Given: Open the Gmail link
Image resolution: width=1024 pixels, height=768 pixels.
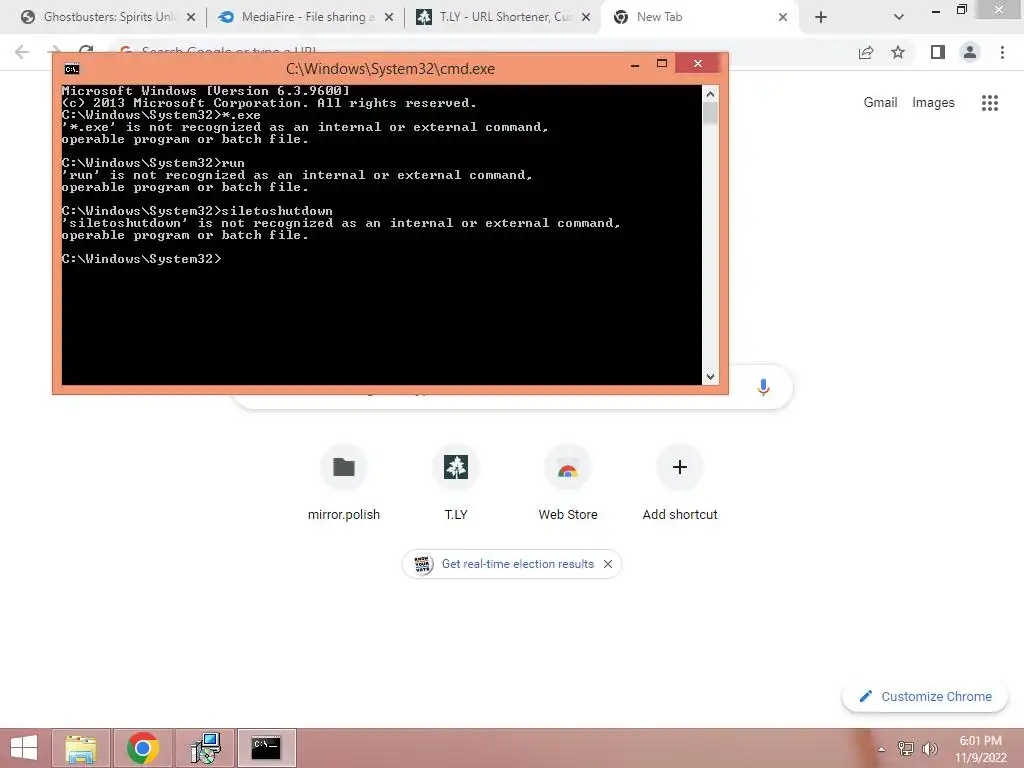Looking at the screenshot, I should [880, 103].
